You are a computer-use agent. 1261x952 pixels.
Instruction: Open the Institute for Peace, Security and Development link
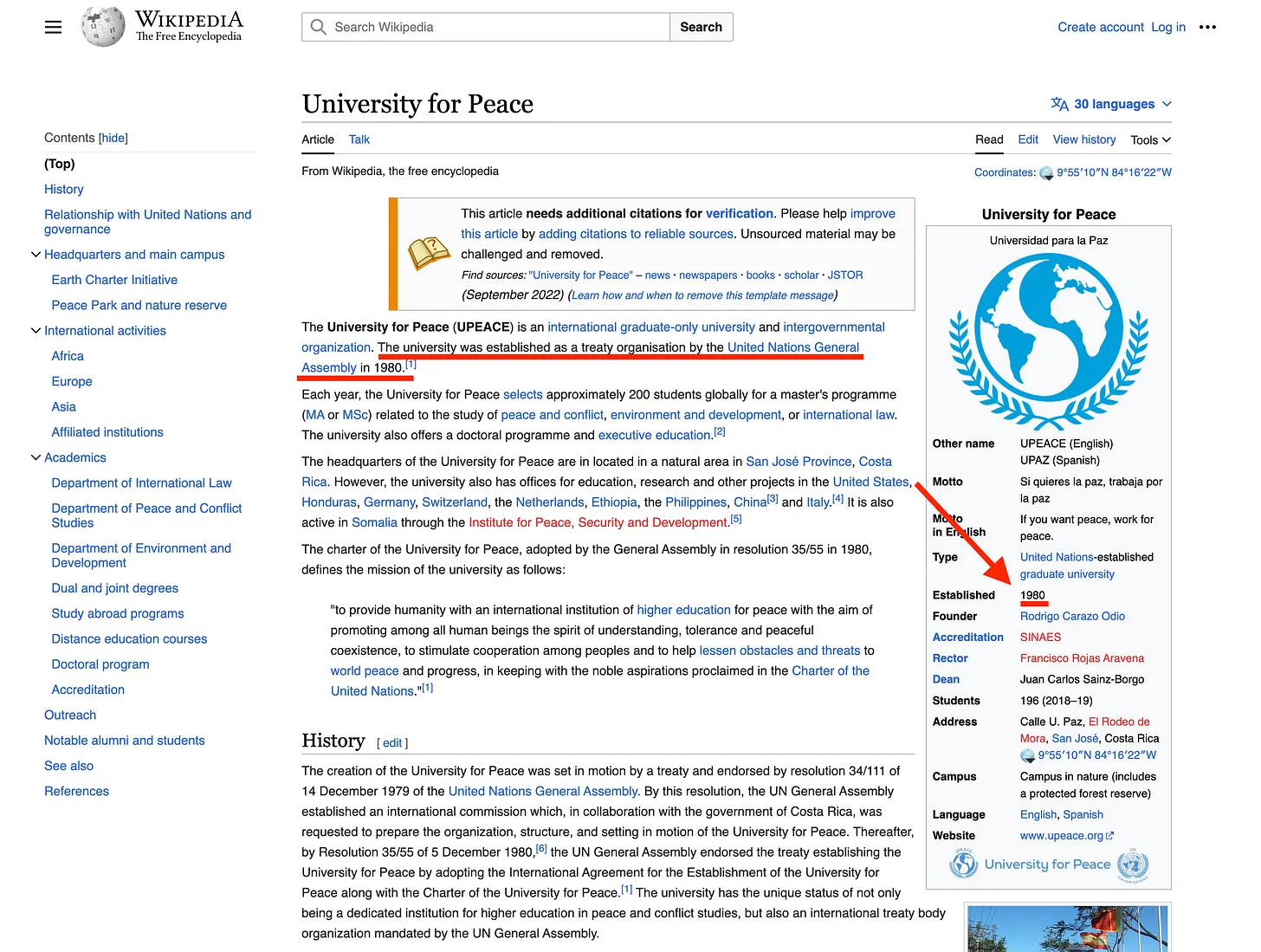pos(598,523)
